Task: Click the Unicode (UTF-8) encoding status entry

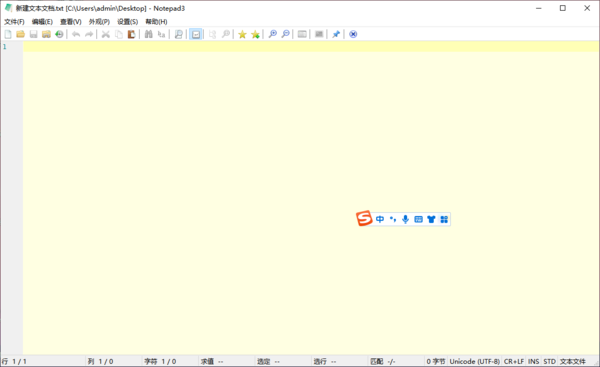Action: [x=474, y=362]
